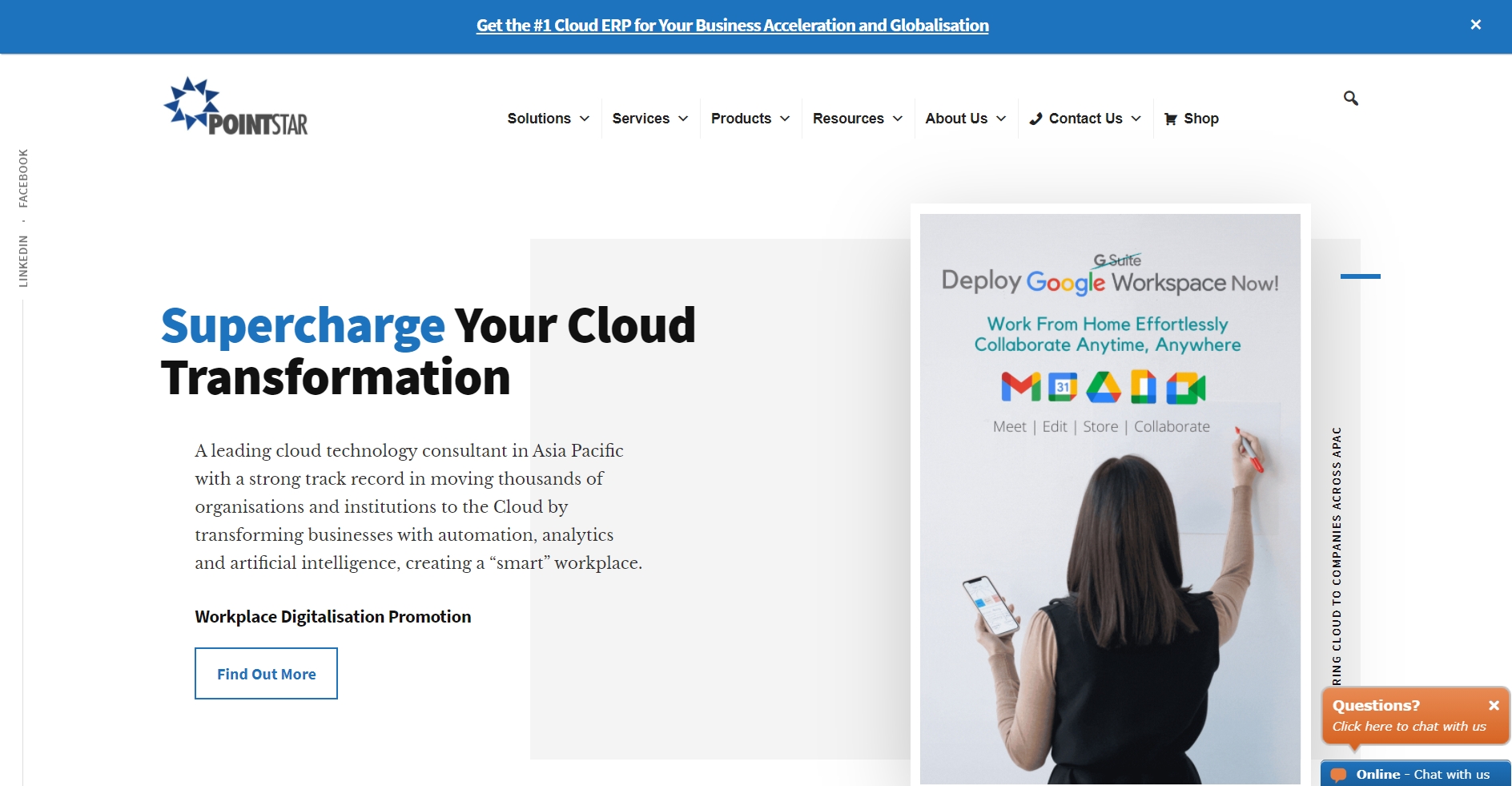
Task: Click the Google Workspace promo image
Action: click(x=1110, y=498)
